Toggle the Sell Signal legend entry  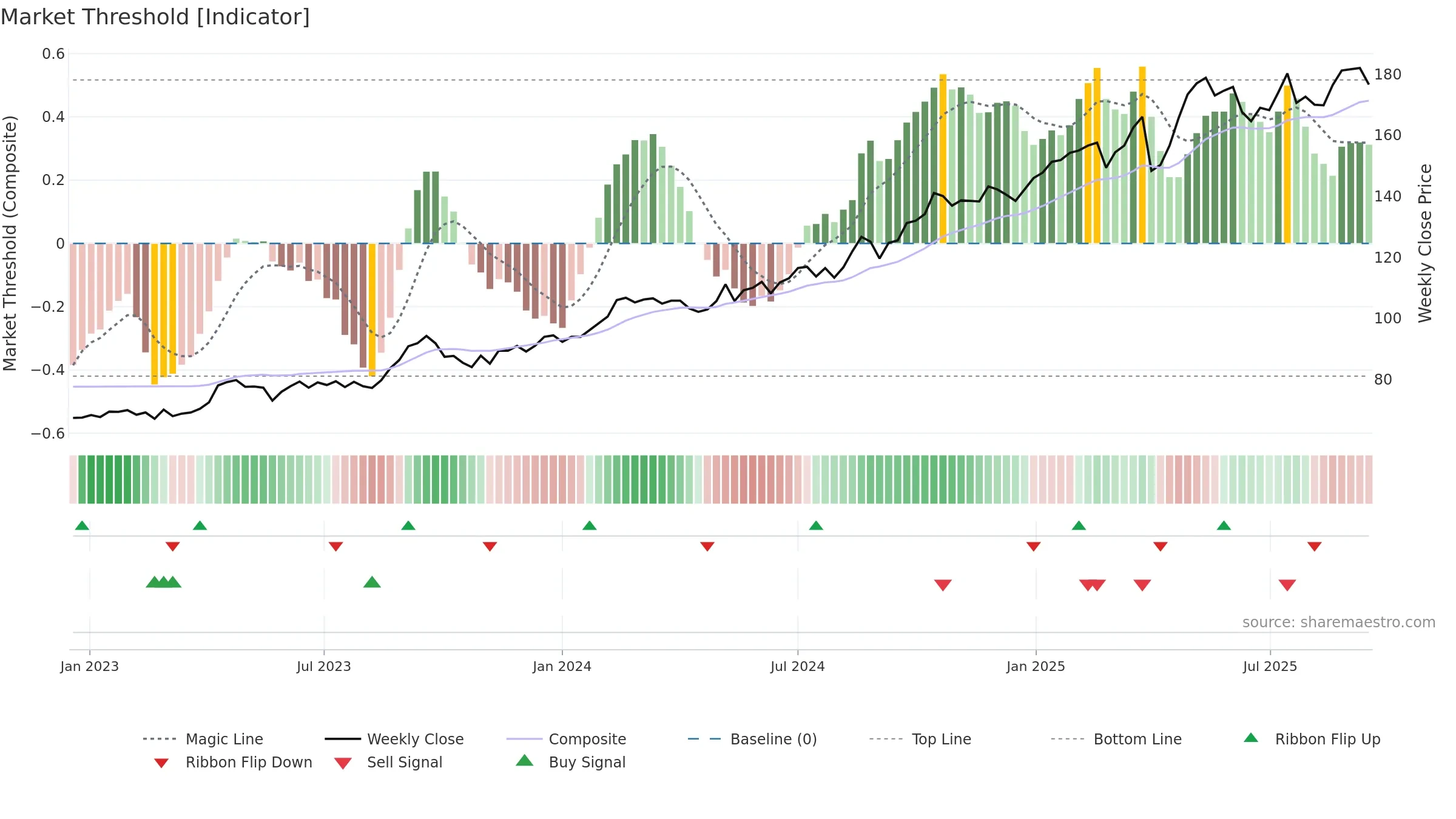tap(388, 762)
